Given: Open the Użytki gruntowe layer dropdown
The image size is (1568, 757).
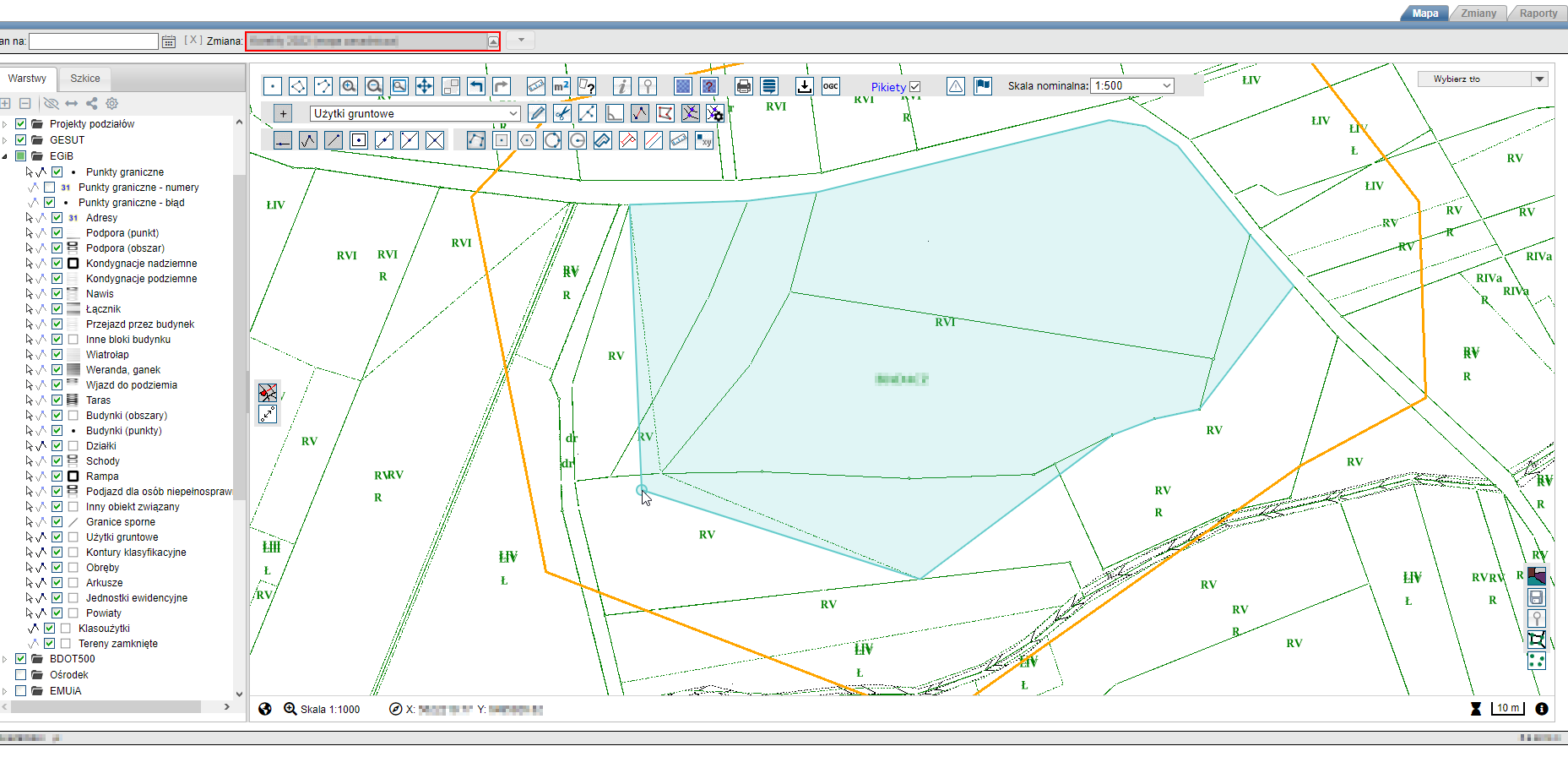Looking at the screenshot, I should tap(415, 113).
